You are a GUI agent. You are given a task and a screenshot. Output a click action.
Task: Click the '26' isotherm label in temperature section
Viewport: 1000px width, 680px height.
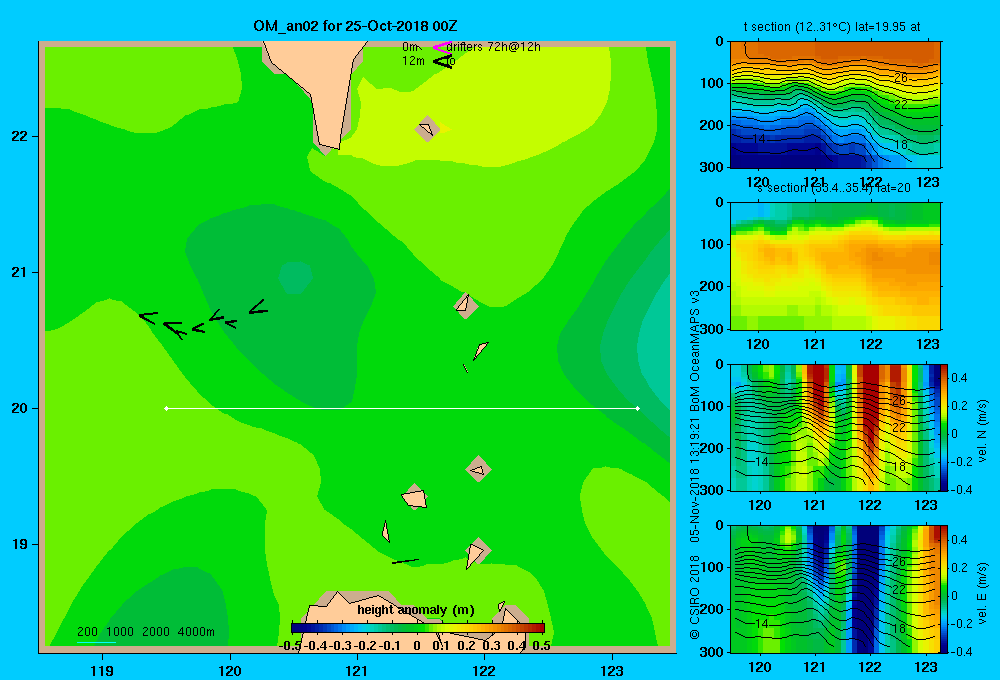click(900, 78)
